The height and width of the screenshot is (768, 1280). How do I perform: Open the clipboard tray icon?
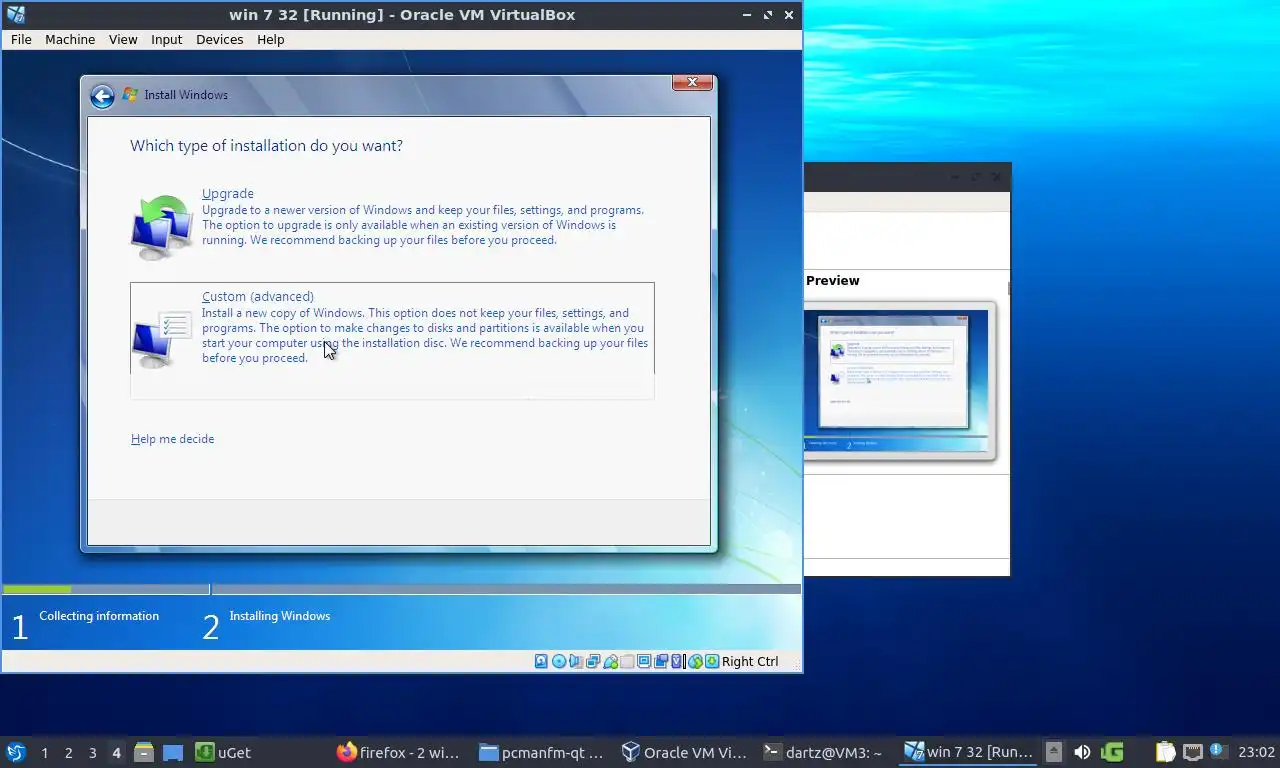[1166, 752]
